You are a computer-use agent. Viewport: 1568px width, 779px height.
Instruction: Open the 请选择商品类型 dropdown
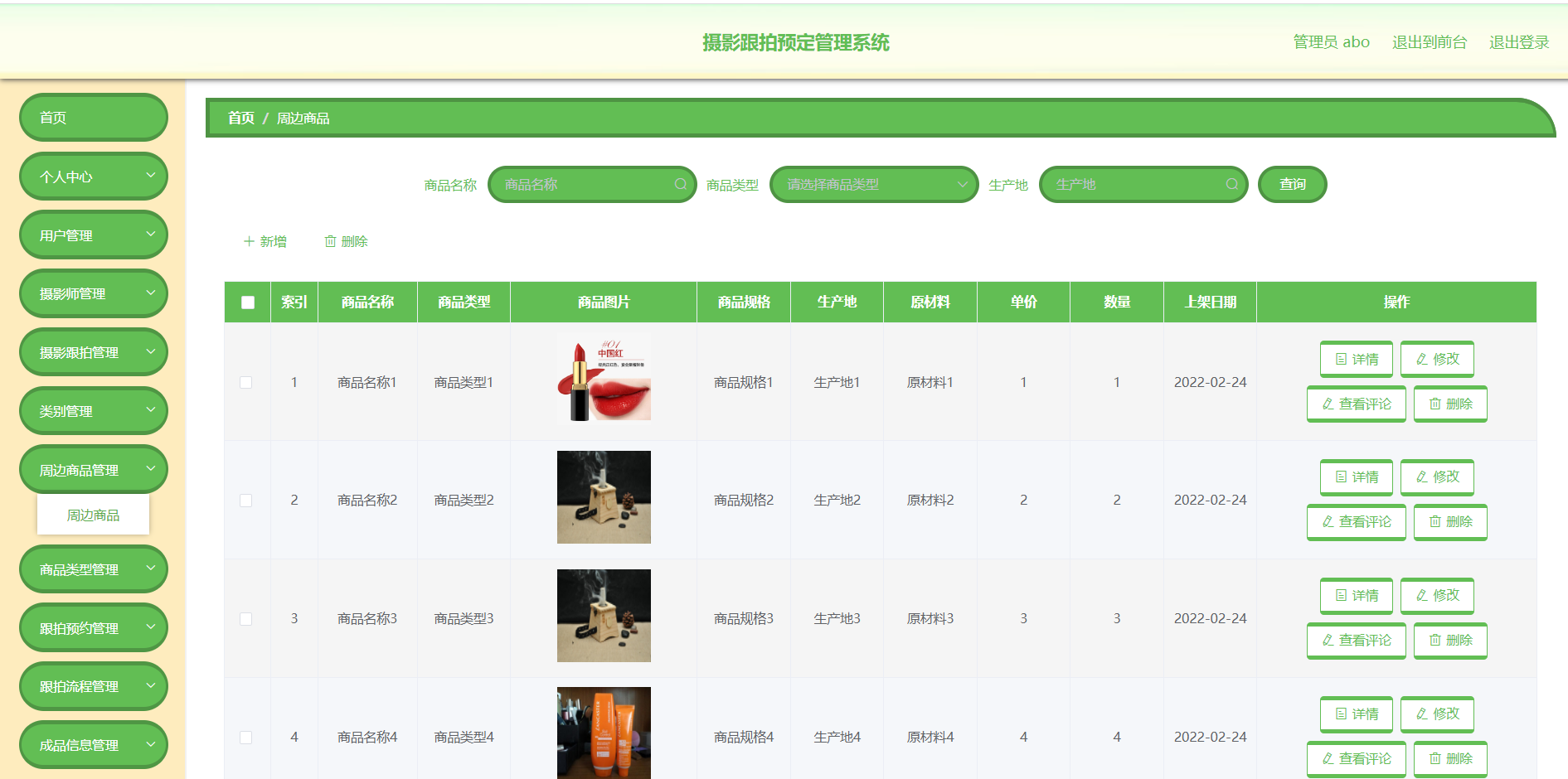tap(873, 184)
